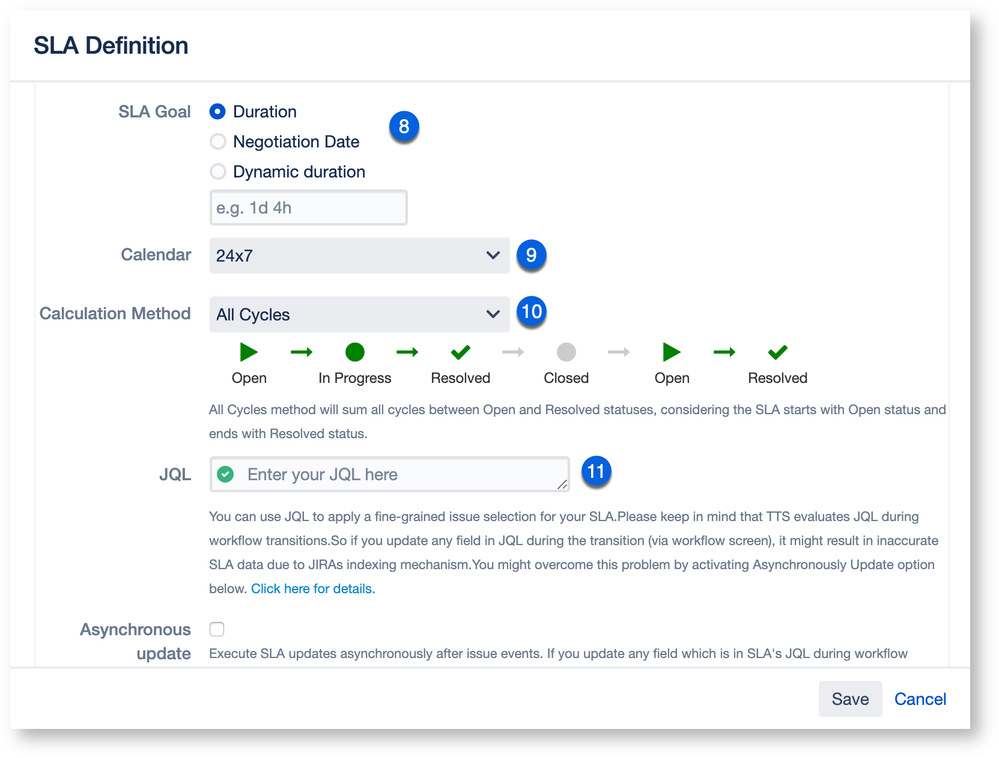Viewport: 999px width, 758px height.
Task: Click the duration field showing e.g. 1d 4h
Action: [308, 208]
